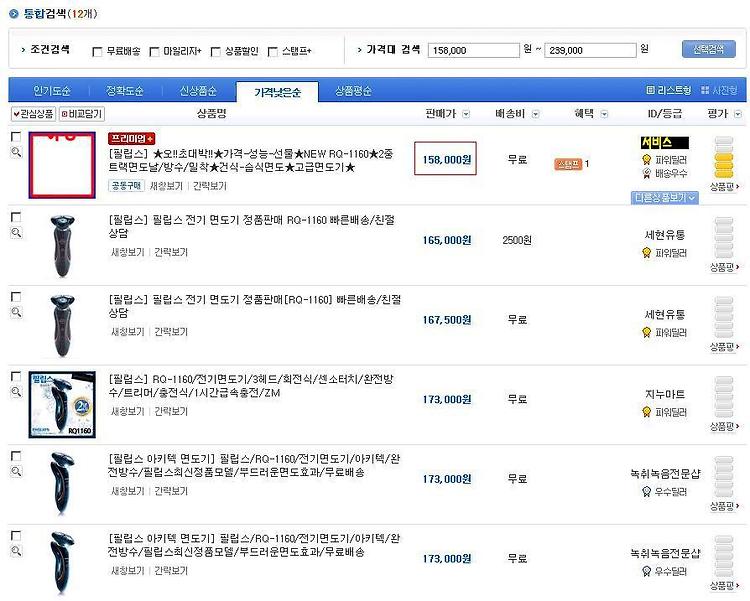Check the 165,000원 product checkbox
The height and width of the screenshot is (601, 750).
tap(16, 217)
